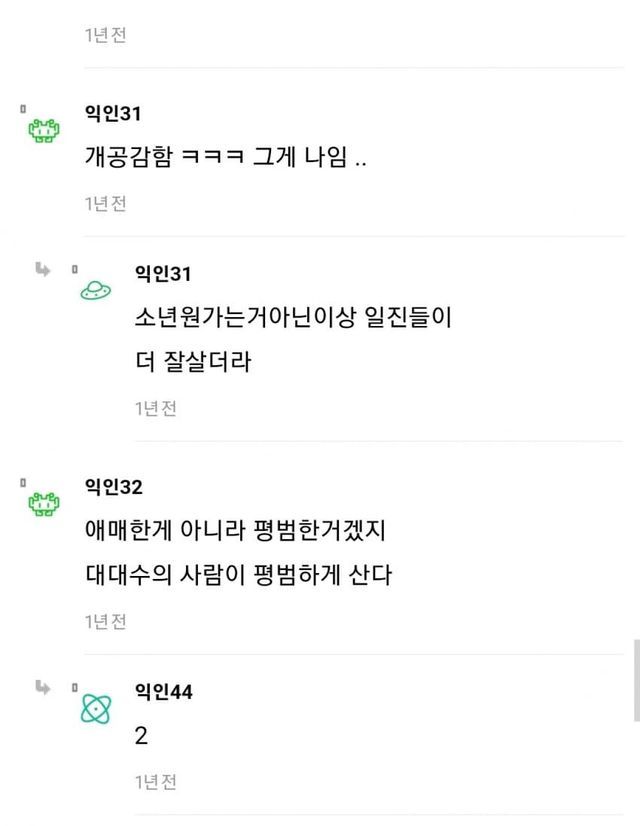Click the '1년 전' timestamp under '더 잘살더라'
Screen dimensions: 640x826
(x=156, y=408)
